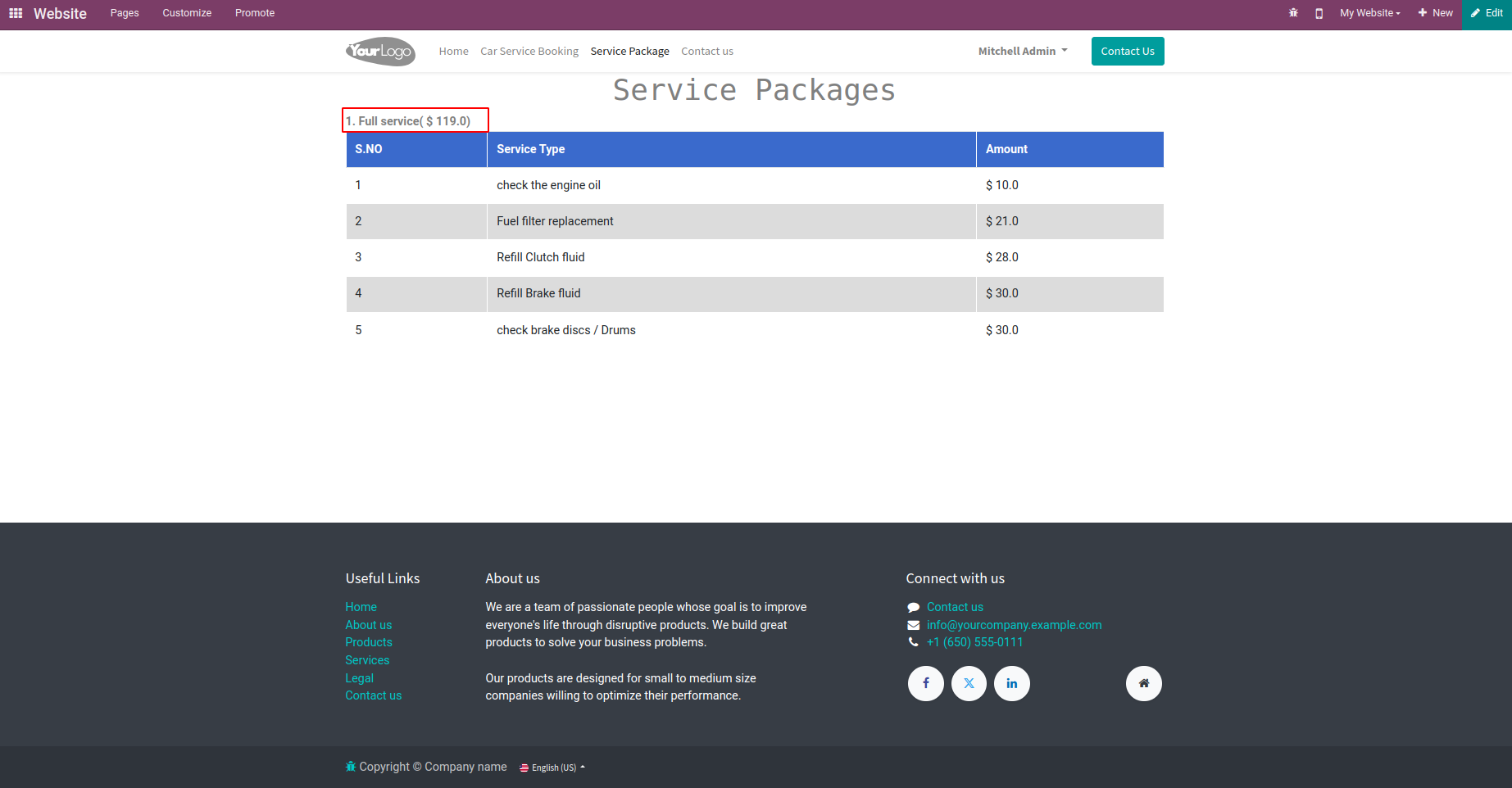Viewport: 1512px width, 788px height.
Task: Open the Pages menu
Action: 125,13
